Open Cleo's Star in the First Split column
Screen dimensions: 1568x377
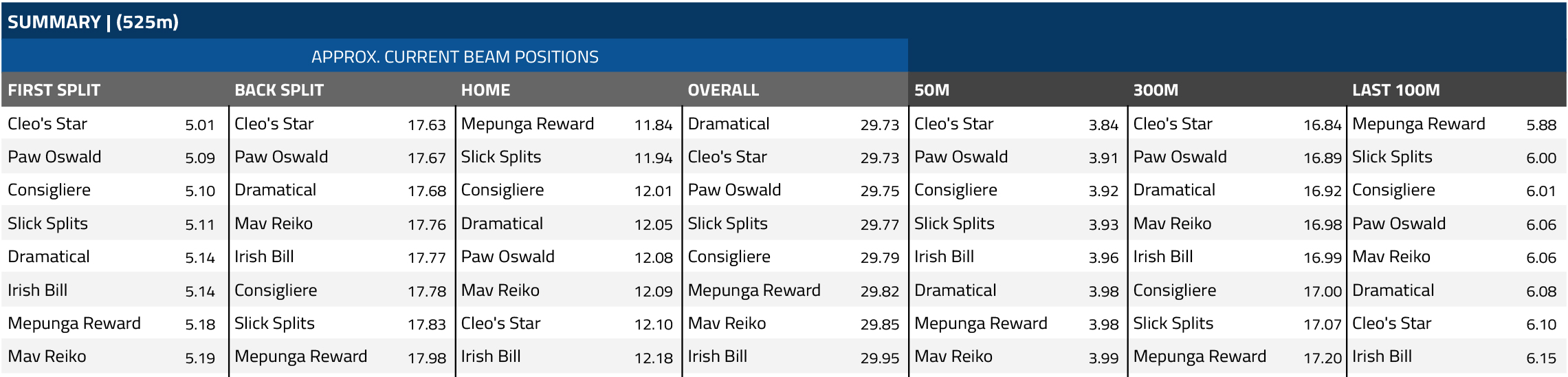tap(47, 124)
